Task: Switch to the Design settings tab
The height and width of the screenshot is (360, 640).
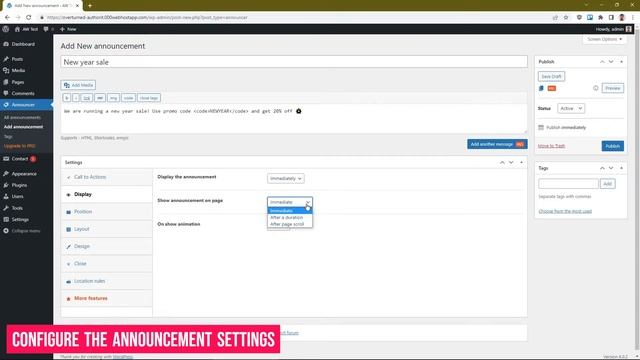Action: [x=107, y=247]
